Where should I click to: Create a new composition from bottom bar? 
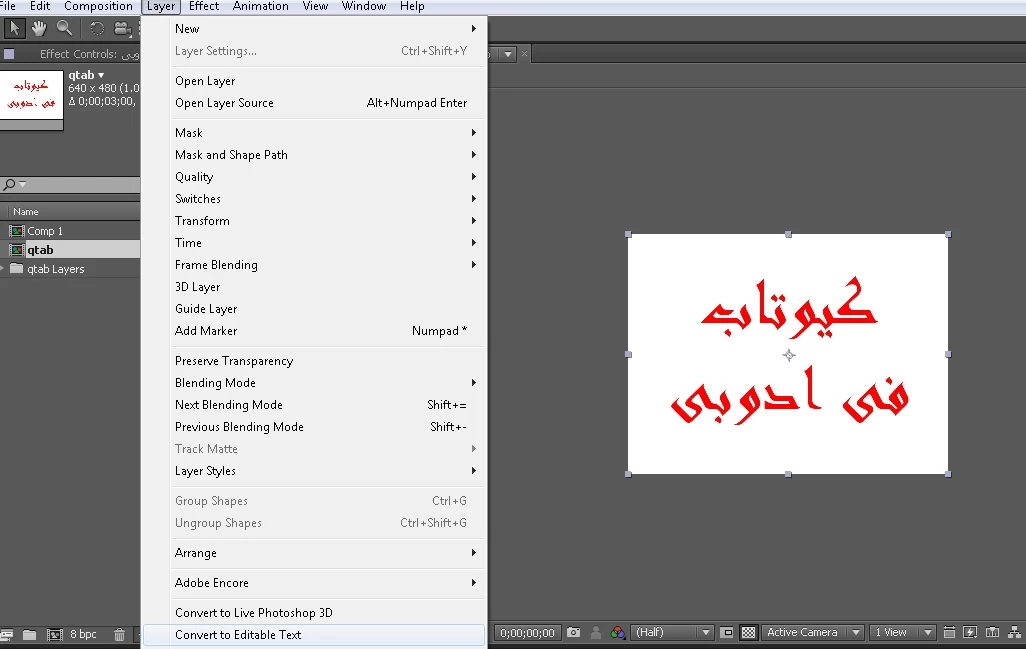point(55,634)
